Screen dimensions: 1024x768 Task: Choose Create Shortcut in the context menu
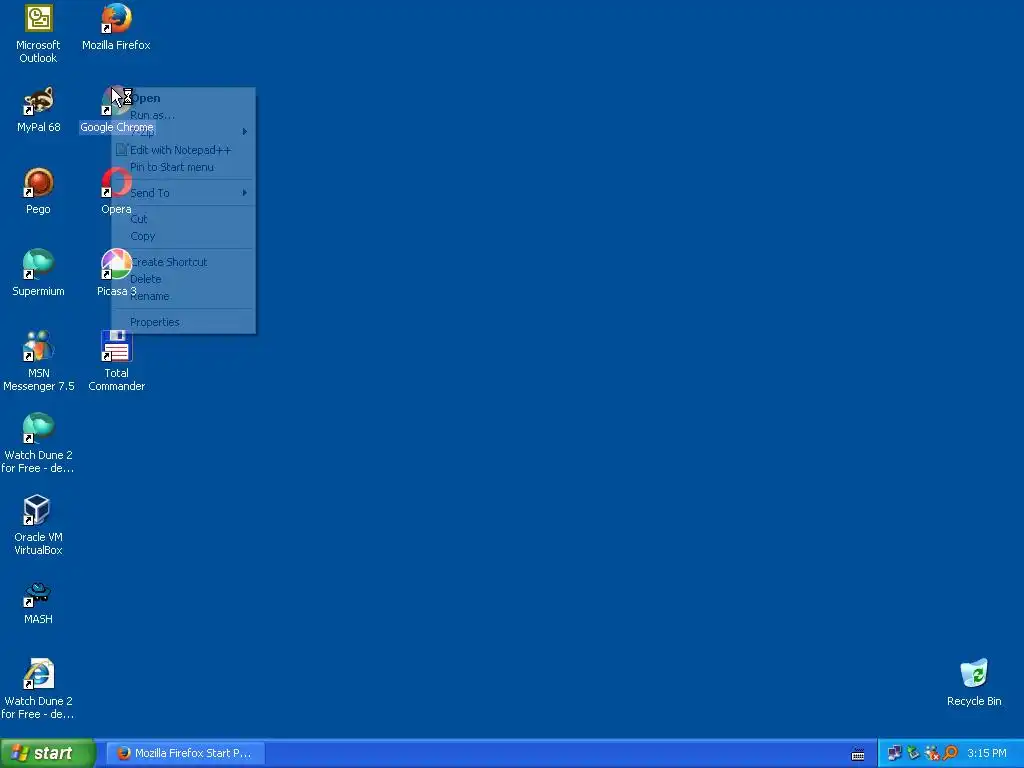tap(184, 262)
